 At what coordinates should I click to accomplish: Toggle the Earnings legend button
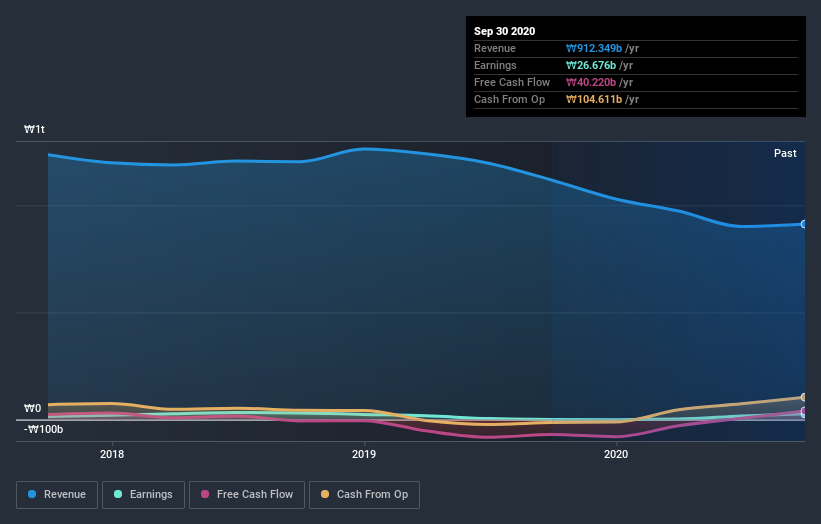143,495
